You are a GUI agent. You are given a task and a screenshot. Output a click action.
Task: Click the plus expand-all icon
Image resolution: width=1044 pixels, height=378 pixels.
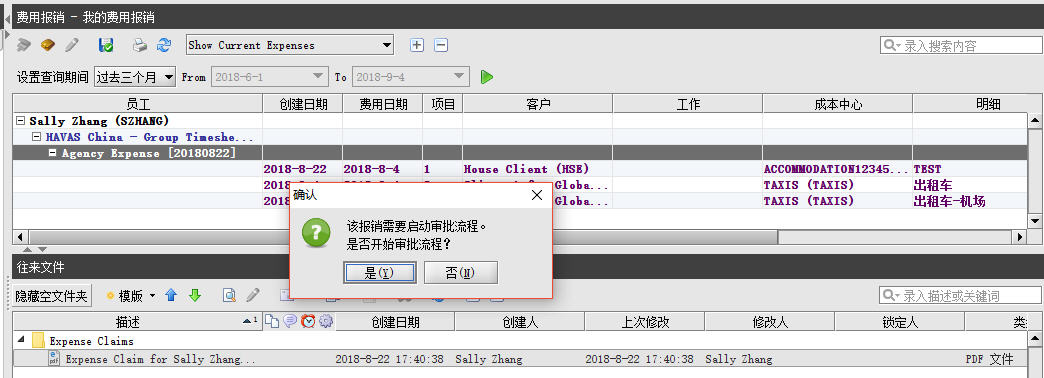pyautogui.click(x=417, y=45)
